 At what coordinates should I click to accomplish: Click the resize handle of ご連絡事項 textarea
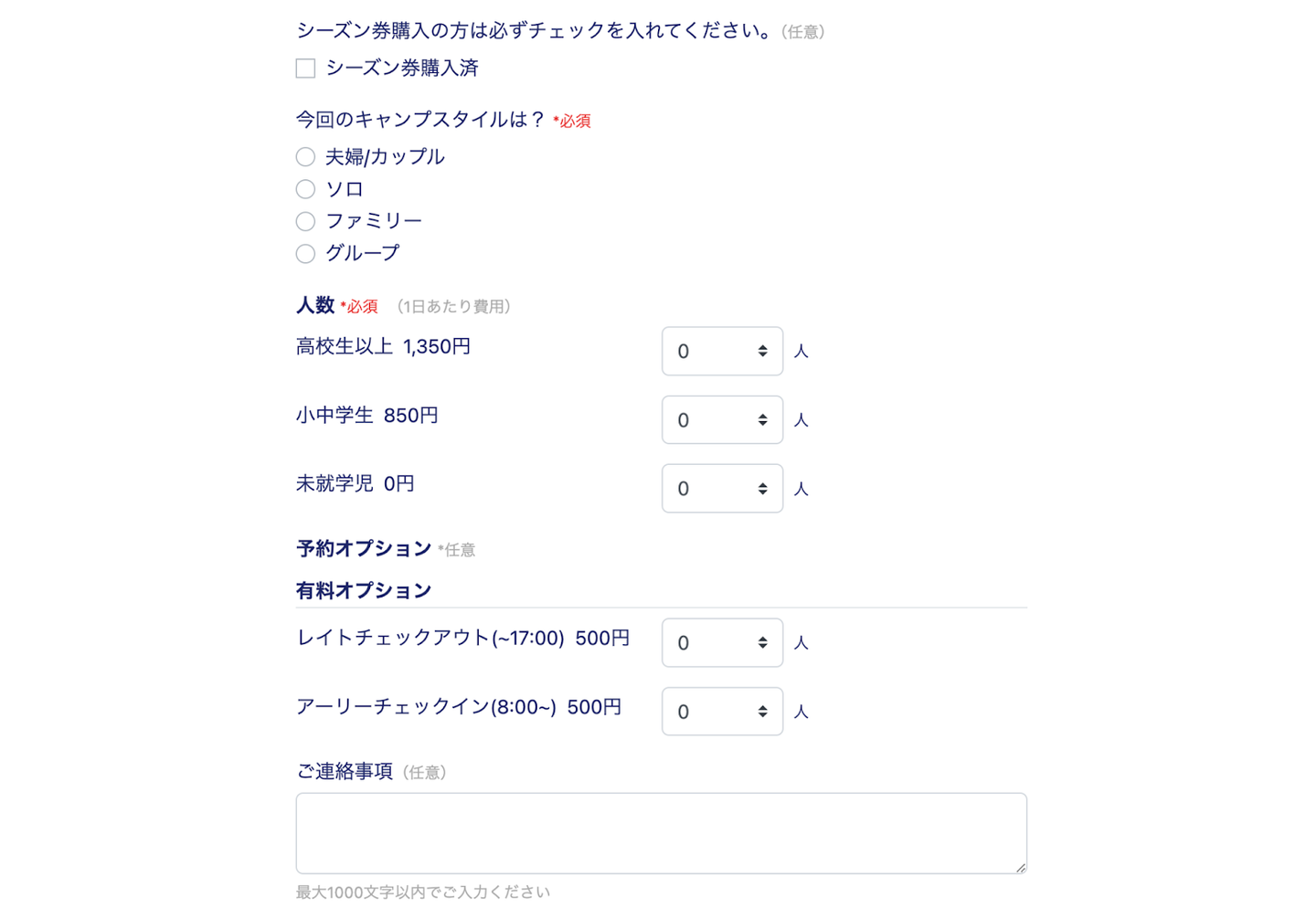pos(1020,867)
